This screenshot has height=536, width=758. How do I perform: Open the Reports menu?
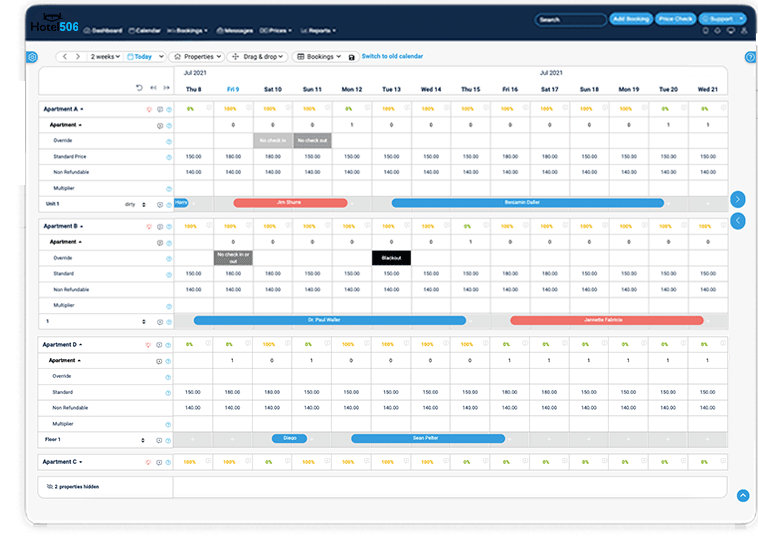320,31
